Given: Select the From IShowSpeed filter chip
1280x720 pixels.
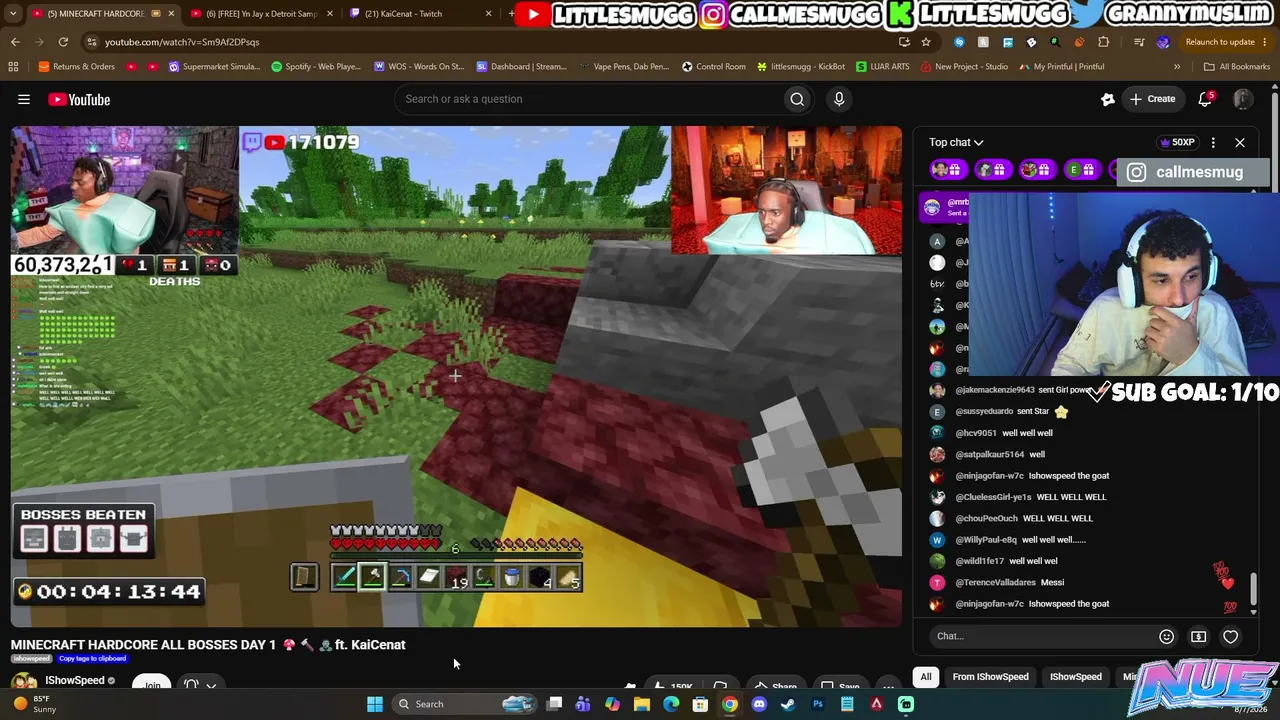Looking at the screenshot, I should pyautogui.click(x=990, y=677).
